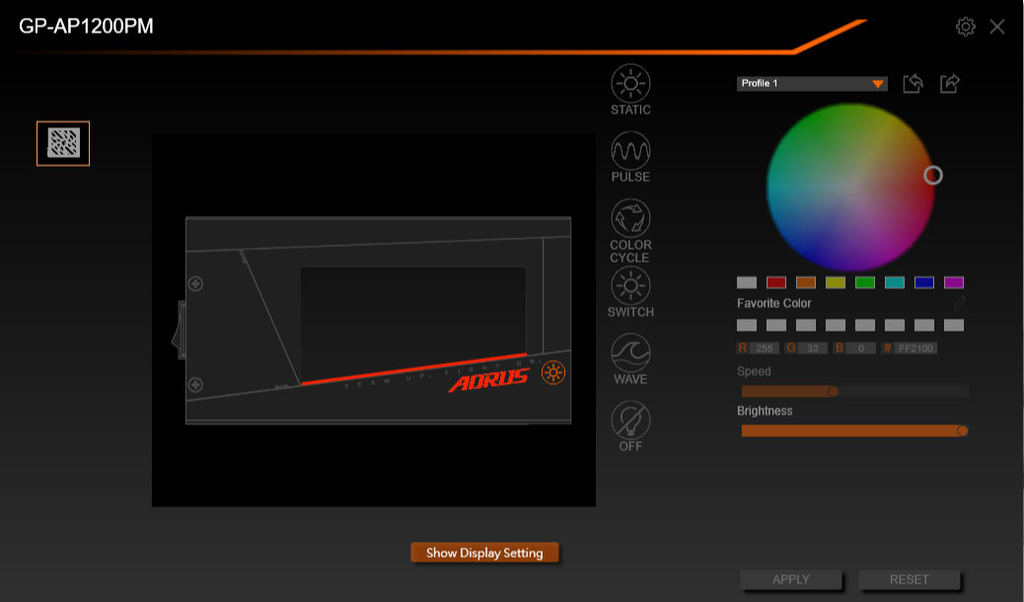Click the B value field
This screenshot has width=1024, height=602.
pos(861,348)
